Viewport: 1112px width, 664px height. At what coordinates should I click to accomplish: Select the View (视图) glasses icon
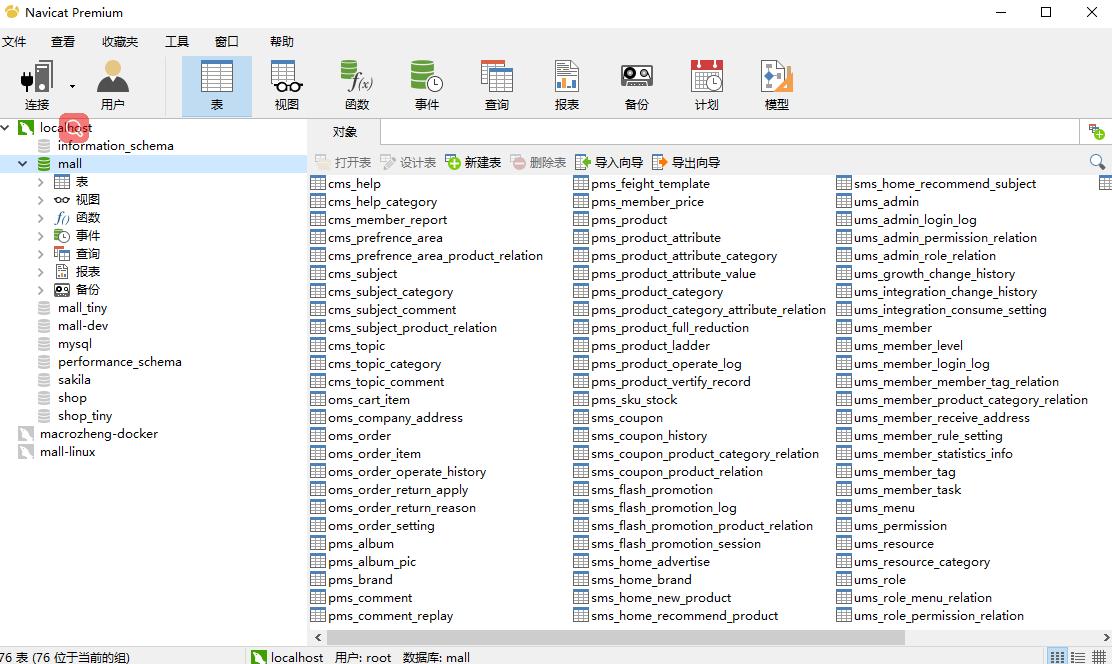pyautogui.click(x=286, y=79)
